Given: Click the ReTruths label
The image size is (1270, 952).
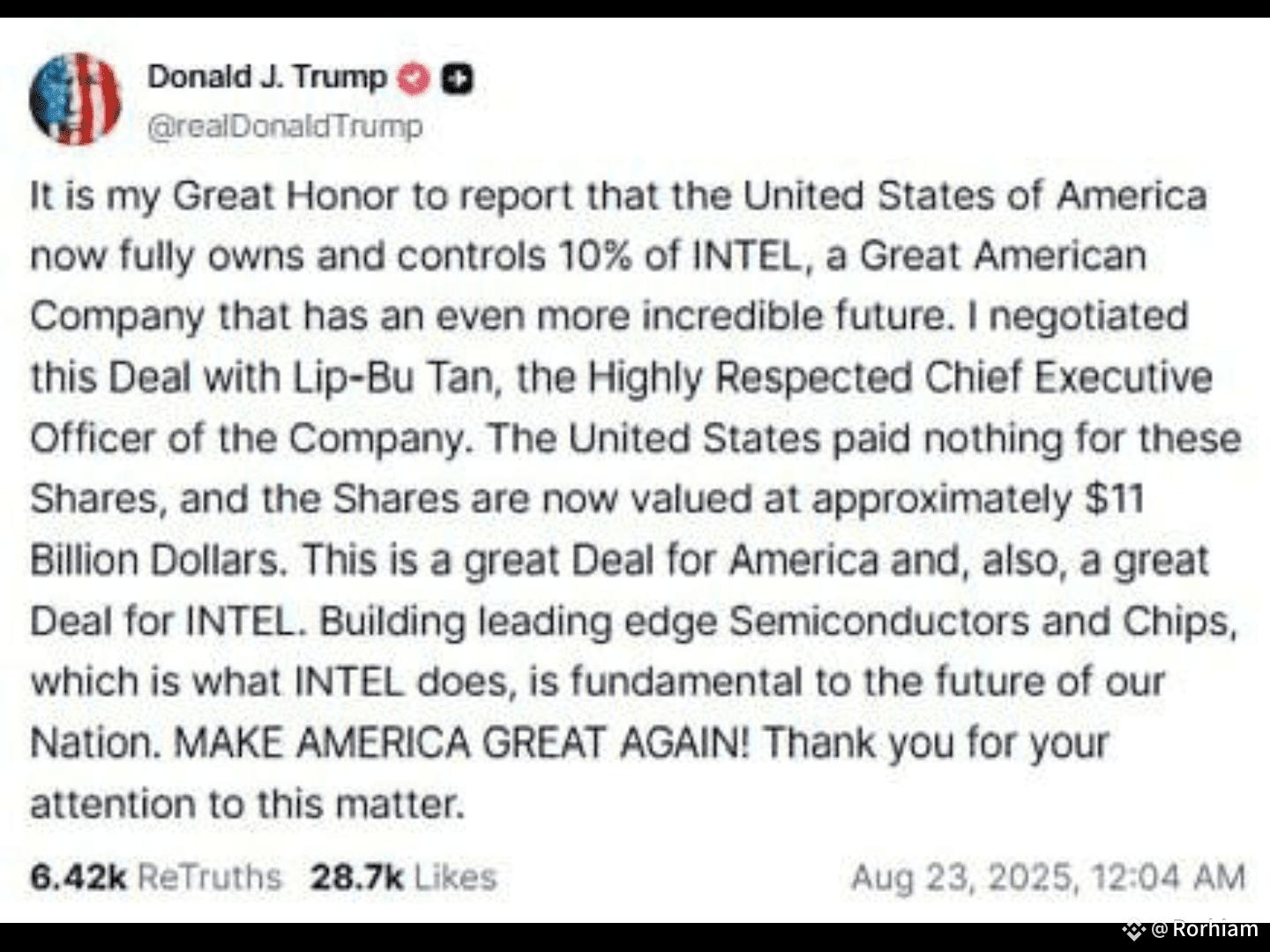Looking at the screenshot, I should point(210,876).
